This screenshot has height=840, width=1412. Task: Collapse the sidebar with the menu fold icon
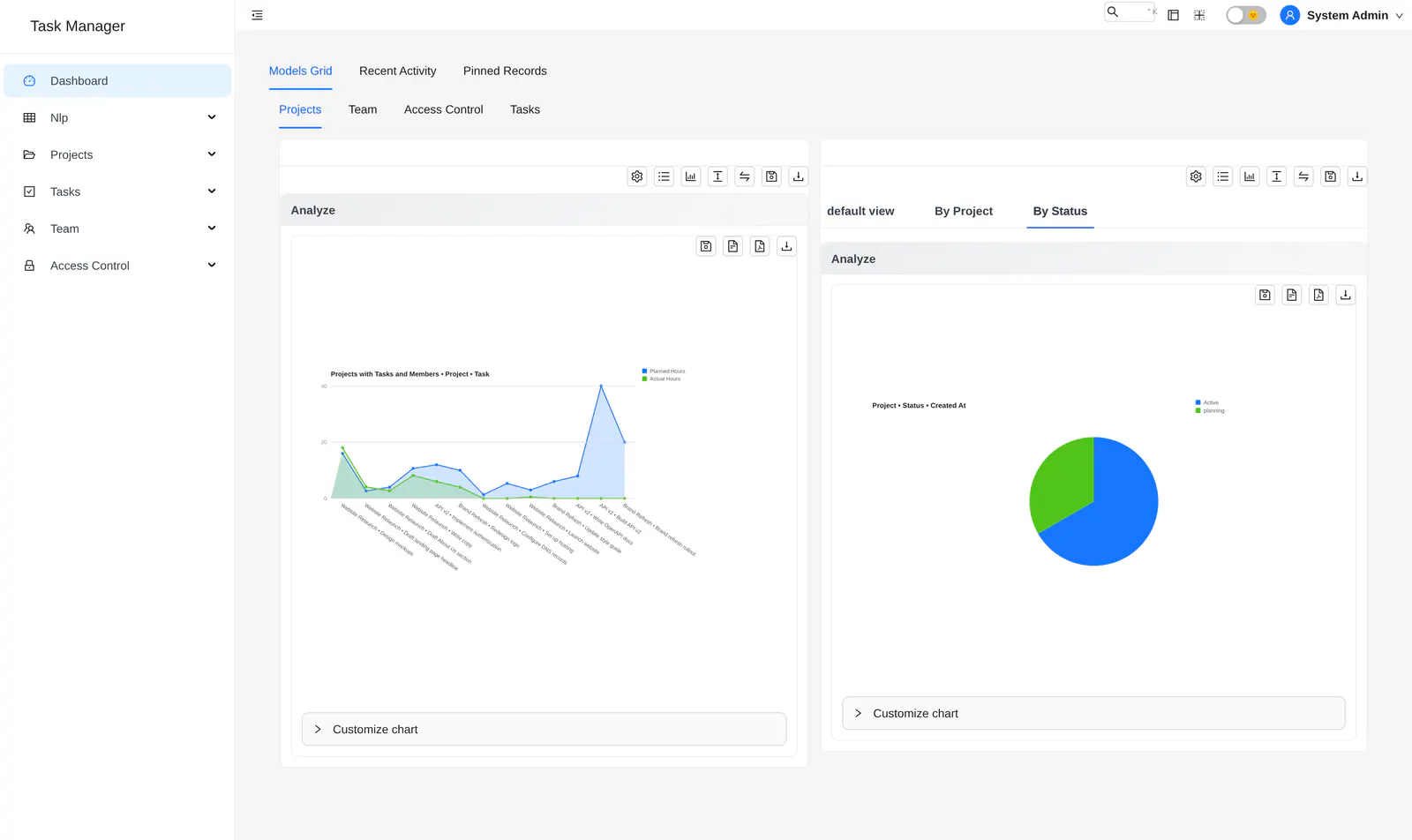tap(257, 15)
